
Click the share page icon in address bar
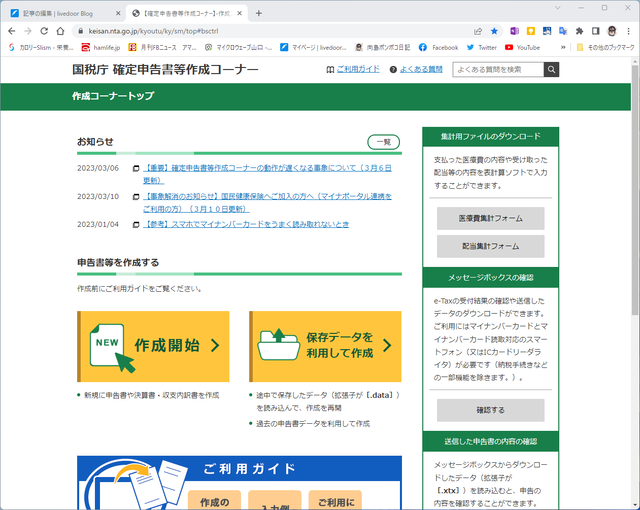(478, 31)
